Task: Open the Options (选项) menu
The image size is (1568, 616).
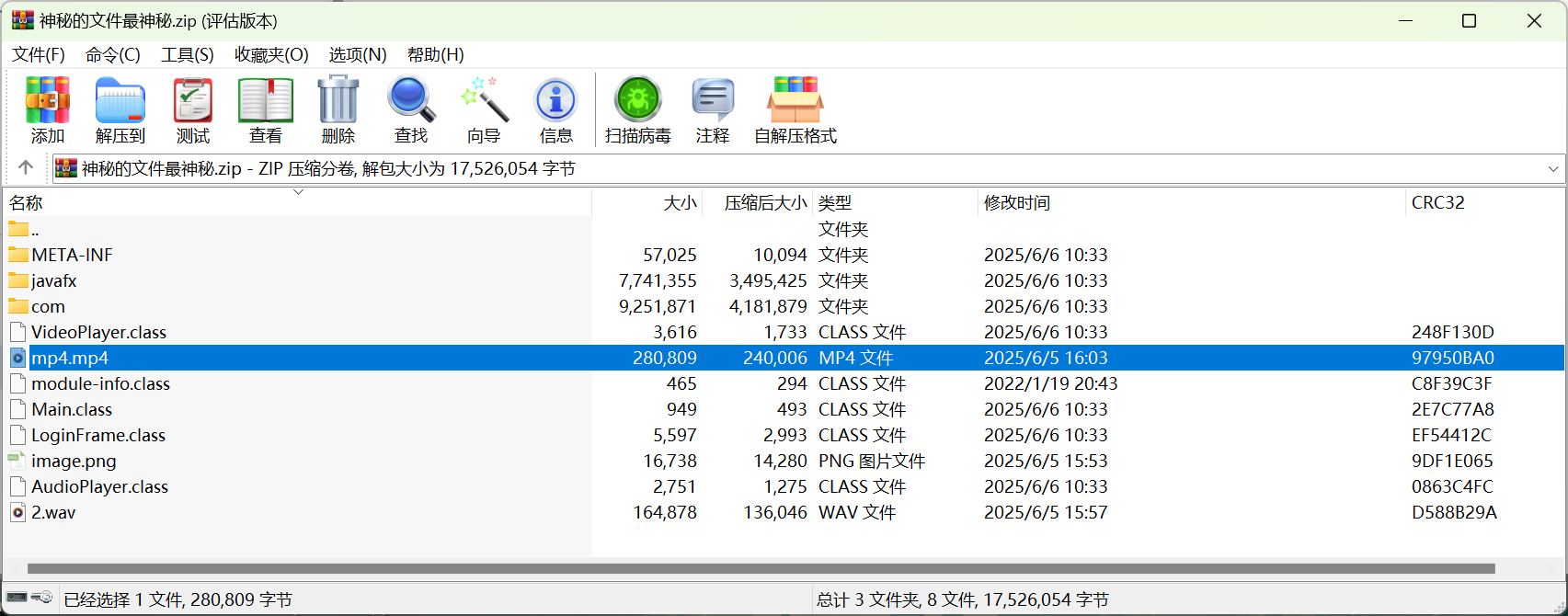Action: [x=358, y=55]
